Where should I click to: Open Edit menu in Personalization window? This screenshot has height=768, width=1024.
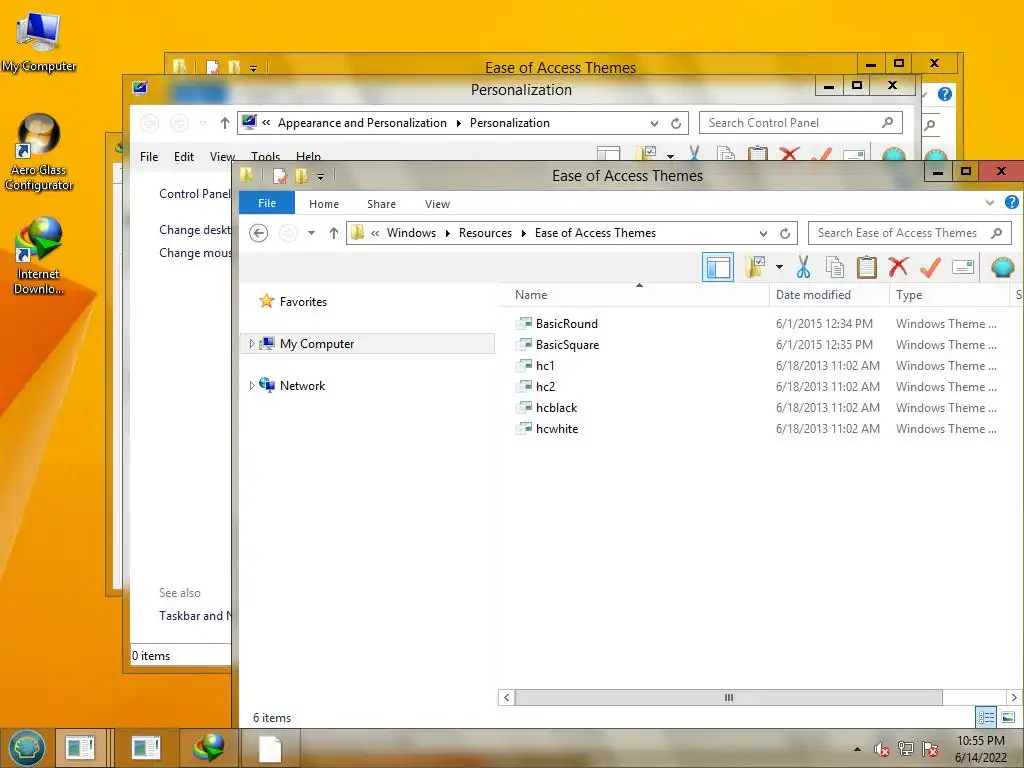[x=184, y=157]
